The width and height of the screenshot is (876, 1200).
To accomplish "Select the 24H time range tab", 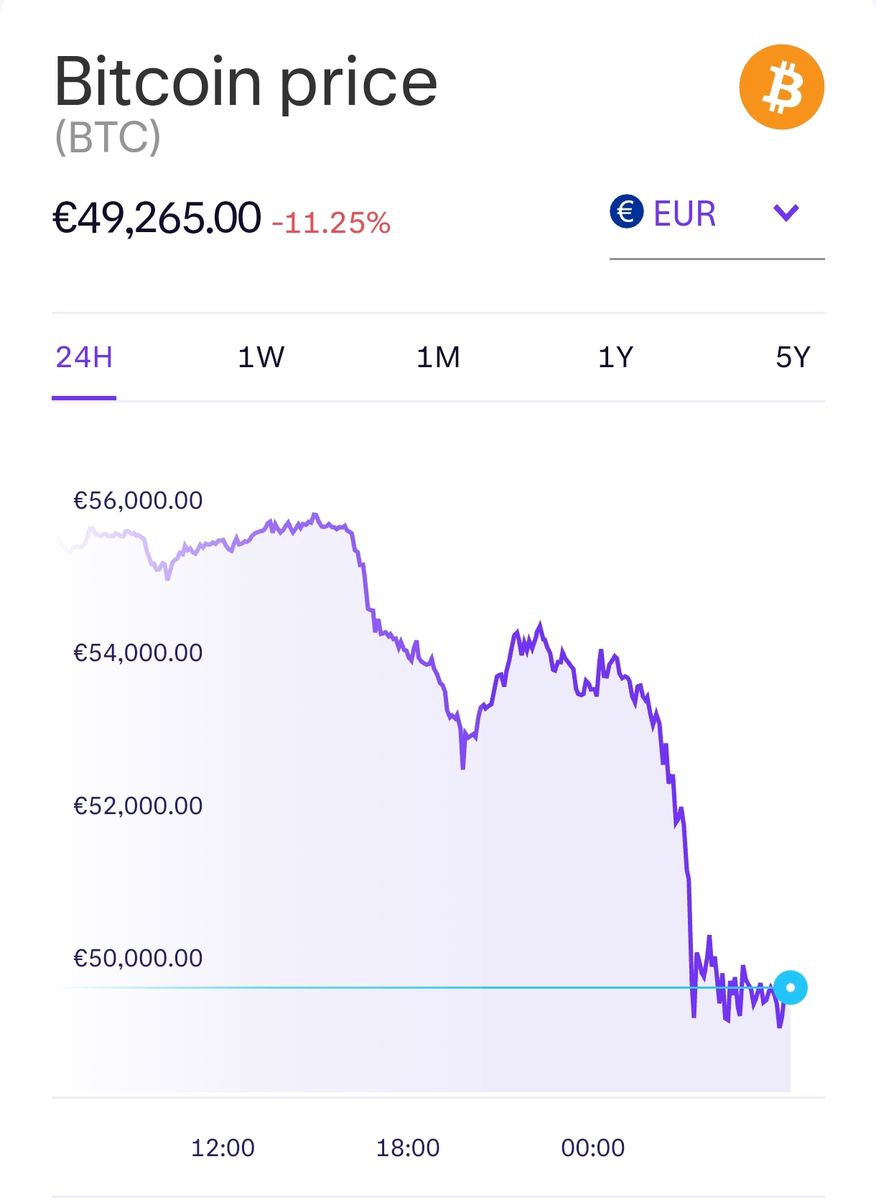I will pos(84,357).
